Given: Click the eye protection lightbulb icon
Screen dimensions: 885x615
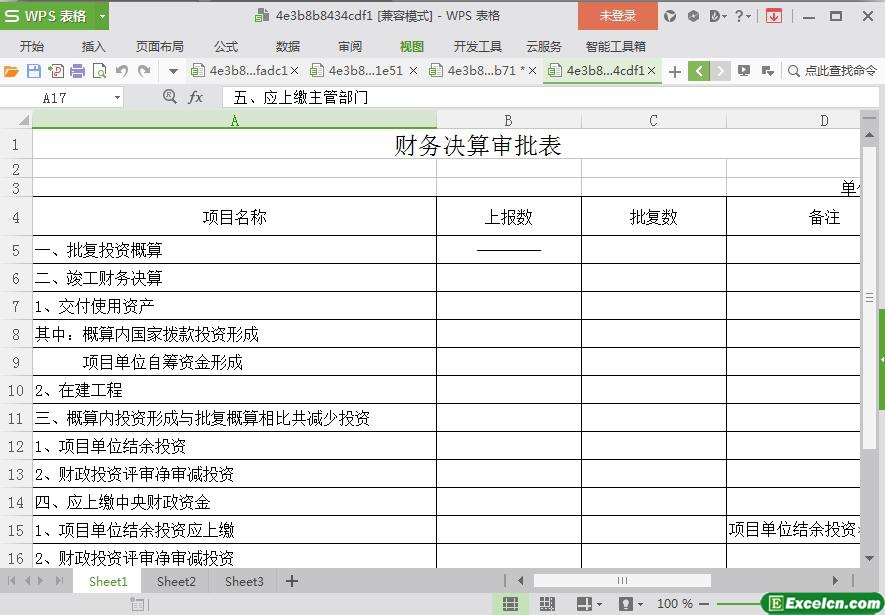Looking at the screenshot, I should [x=625, y=604].
